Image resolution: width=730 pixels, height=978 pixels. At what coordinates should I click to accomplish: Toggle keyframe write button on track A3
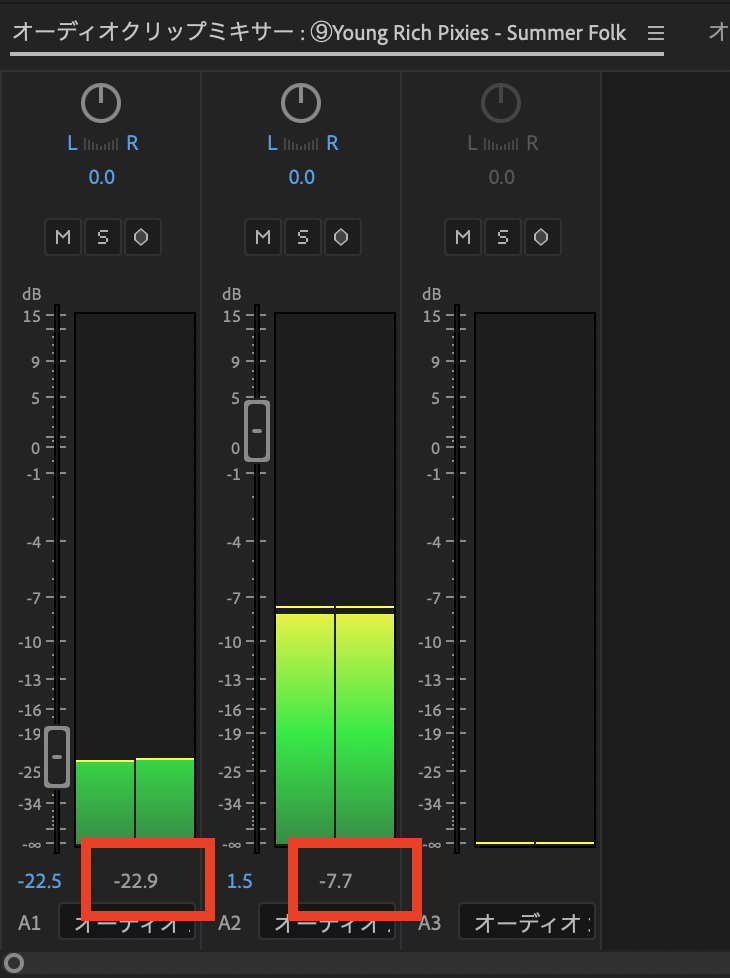tap(542, 237)
